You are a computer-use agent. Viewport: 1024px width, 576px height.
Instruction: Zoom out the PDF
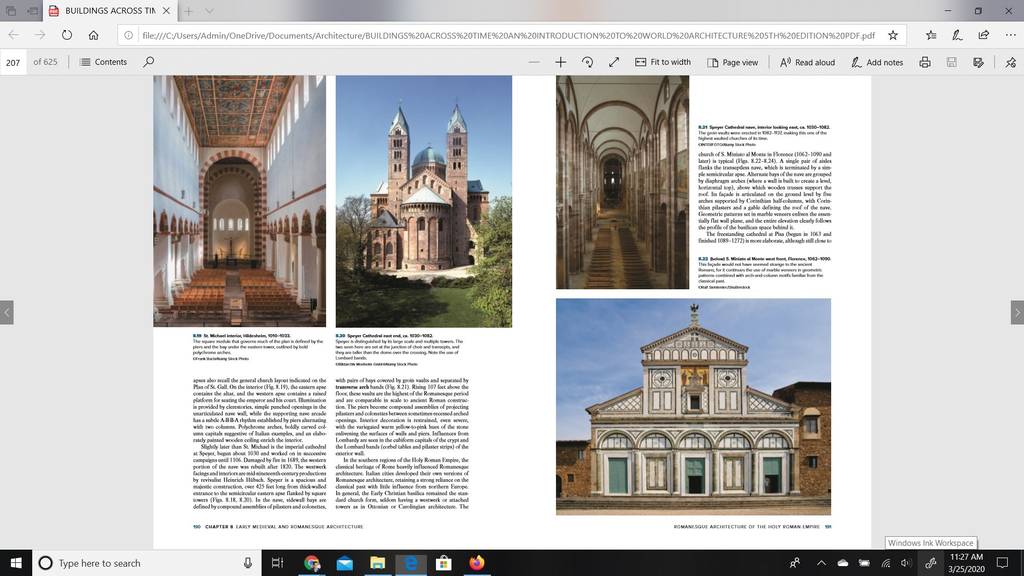[x=534, y=62]
